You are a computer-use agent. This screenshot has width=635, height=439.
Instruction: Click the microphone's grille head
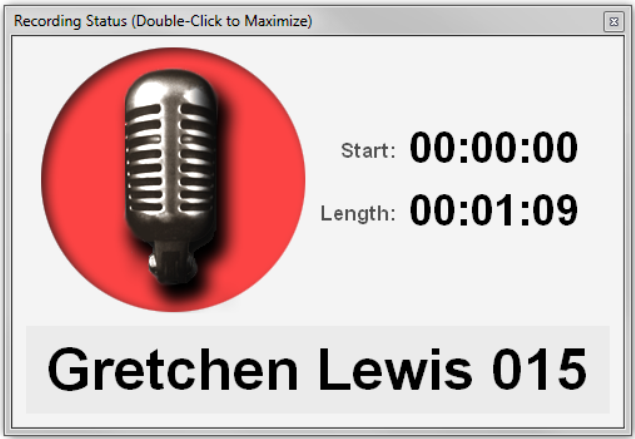click(170, 154)
